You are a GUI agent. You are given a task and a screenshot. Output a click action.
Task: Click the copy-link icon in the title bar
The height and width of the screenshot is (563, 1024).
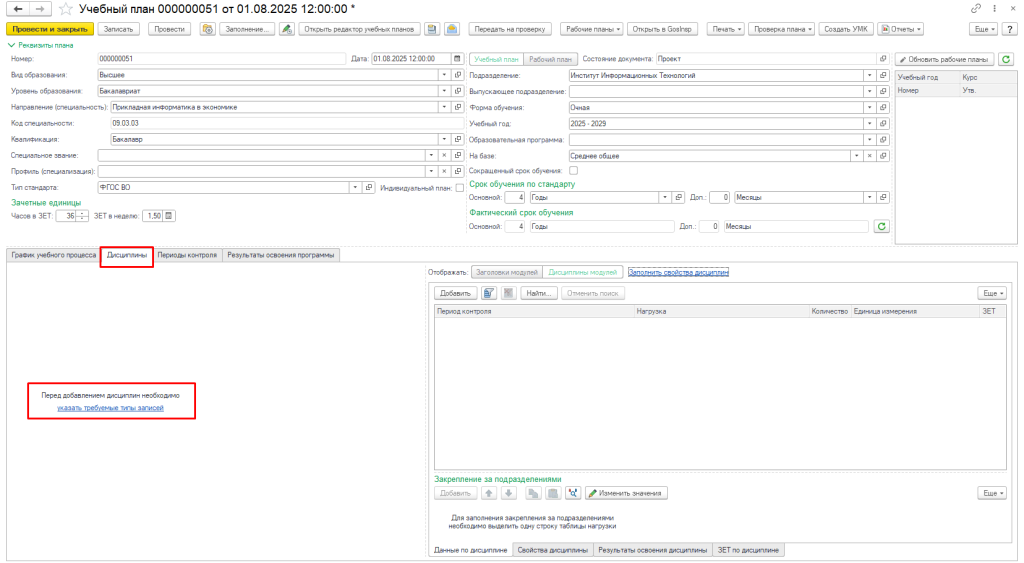pos(976,9)
